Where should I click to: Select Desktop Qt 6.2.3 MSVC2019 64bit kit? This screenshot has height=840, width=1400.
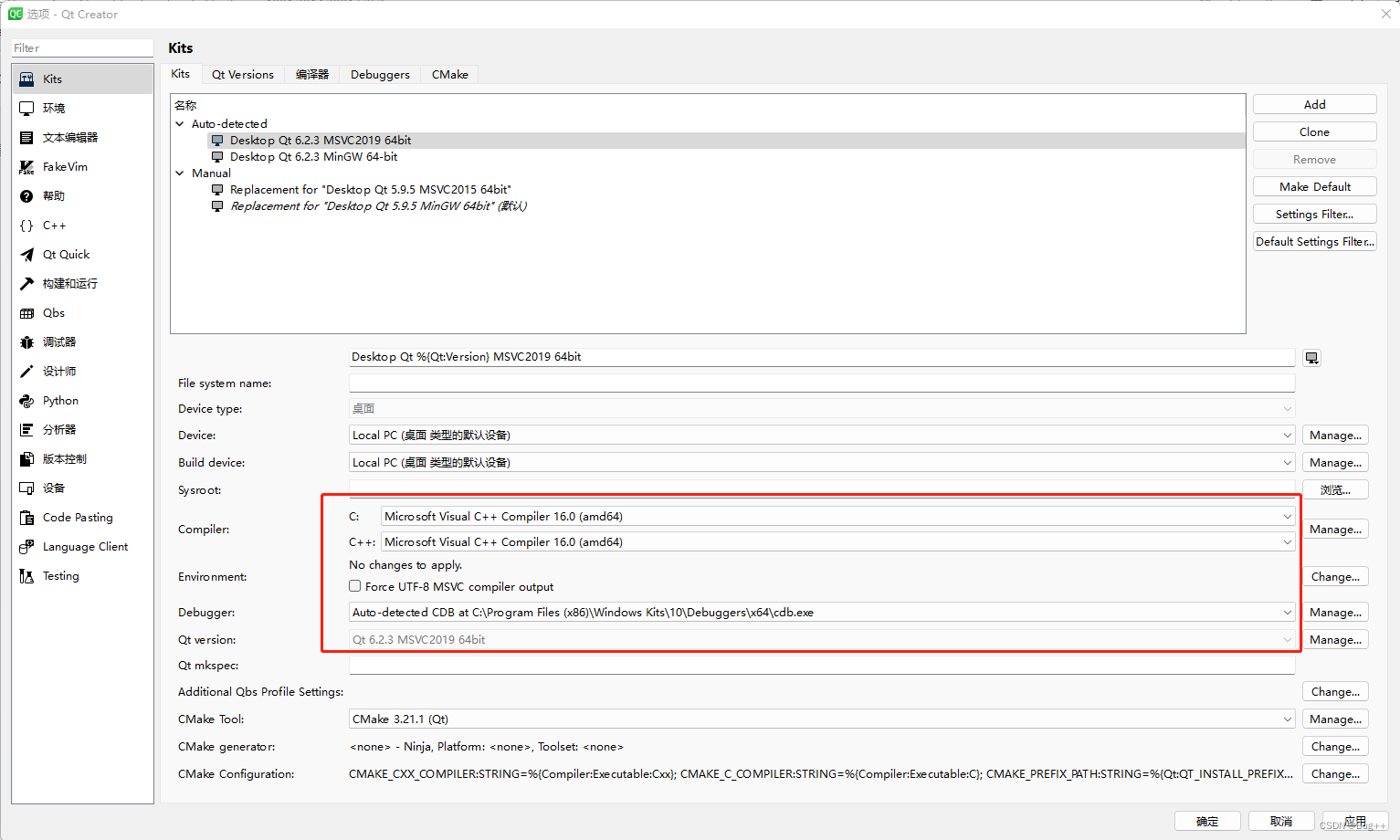(x=726, y=140)
